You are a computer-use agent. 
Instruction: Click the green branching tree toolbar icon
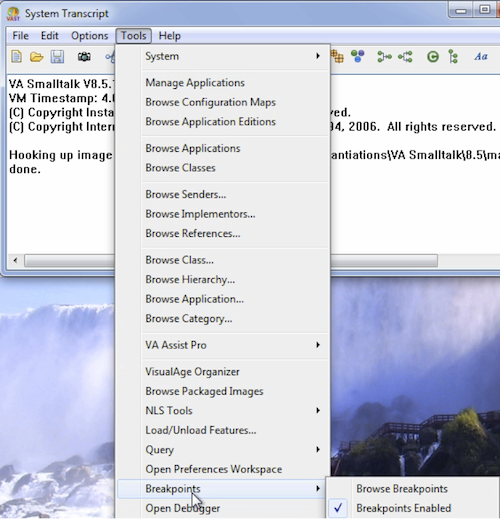(x=405, y=57)
